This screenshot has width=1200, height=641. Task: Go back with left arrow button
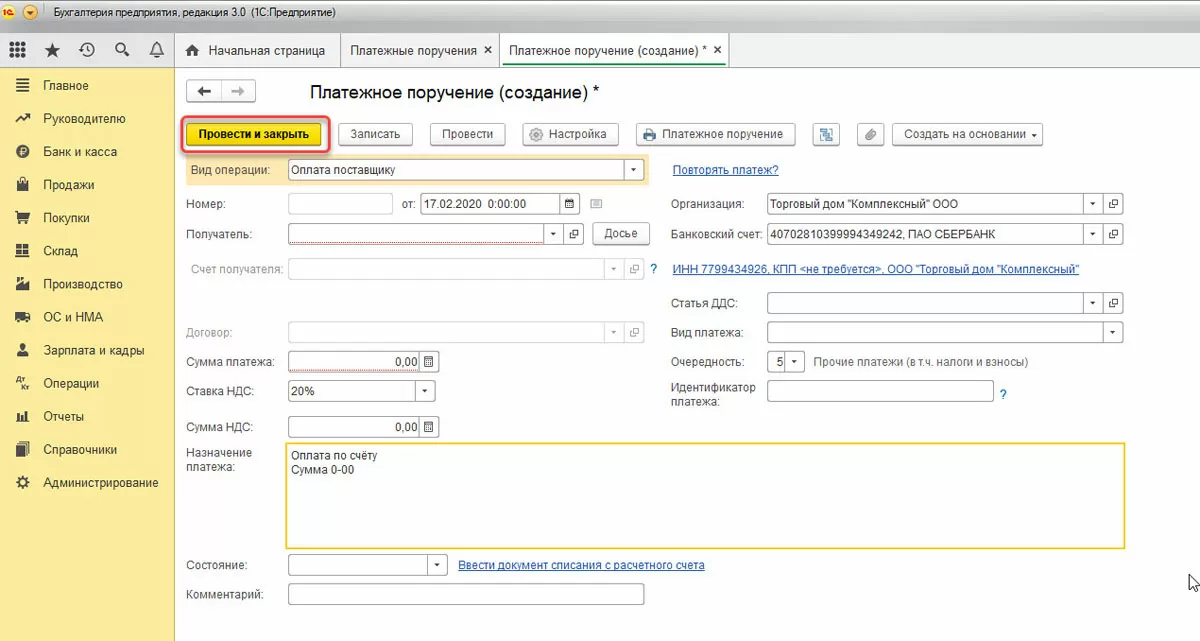[x=205, y=92]
